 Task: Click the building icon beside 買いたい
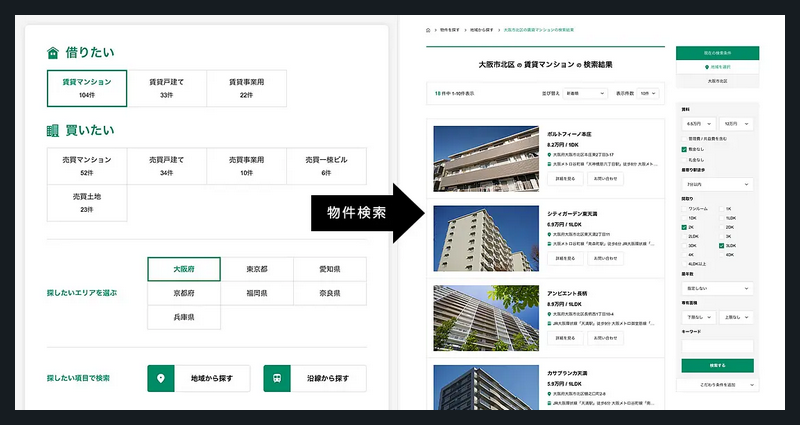pos(53,130)
